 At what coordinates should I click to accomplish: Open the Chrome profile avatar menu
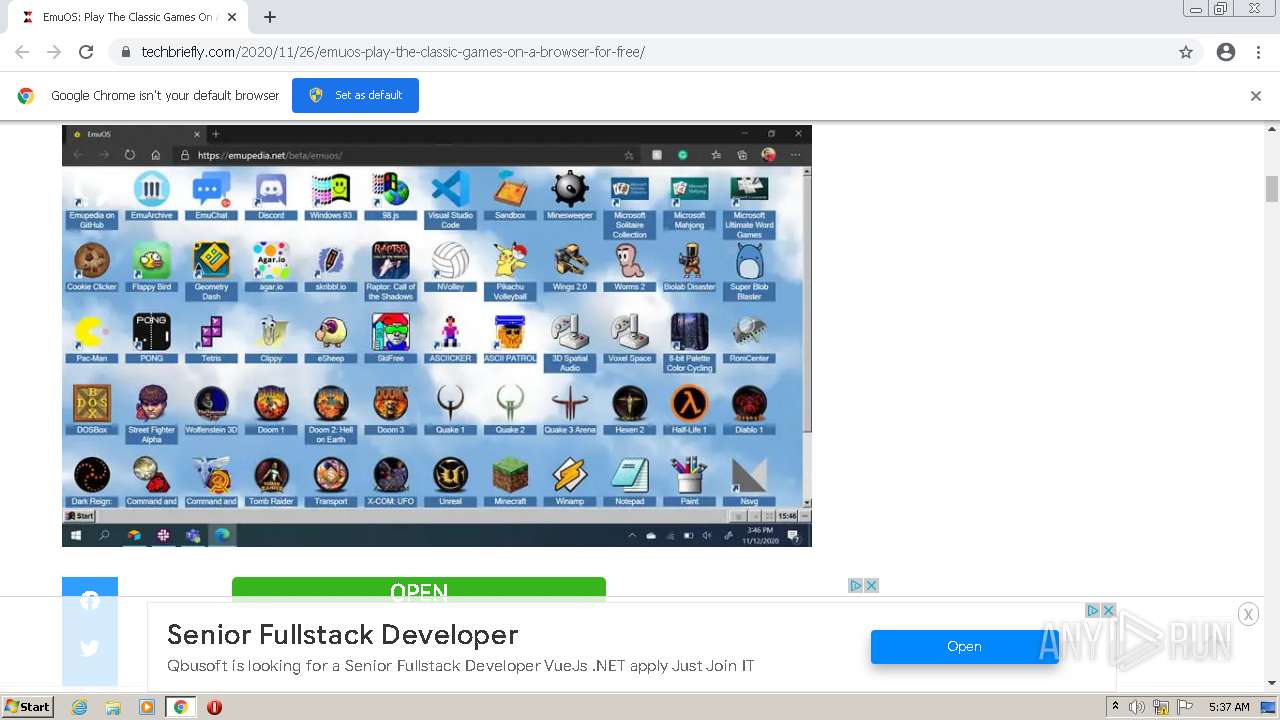(x=1226, y=52)
